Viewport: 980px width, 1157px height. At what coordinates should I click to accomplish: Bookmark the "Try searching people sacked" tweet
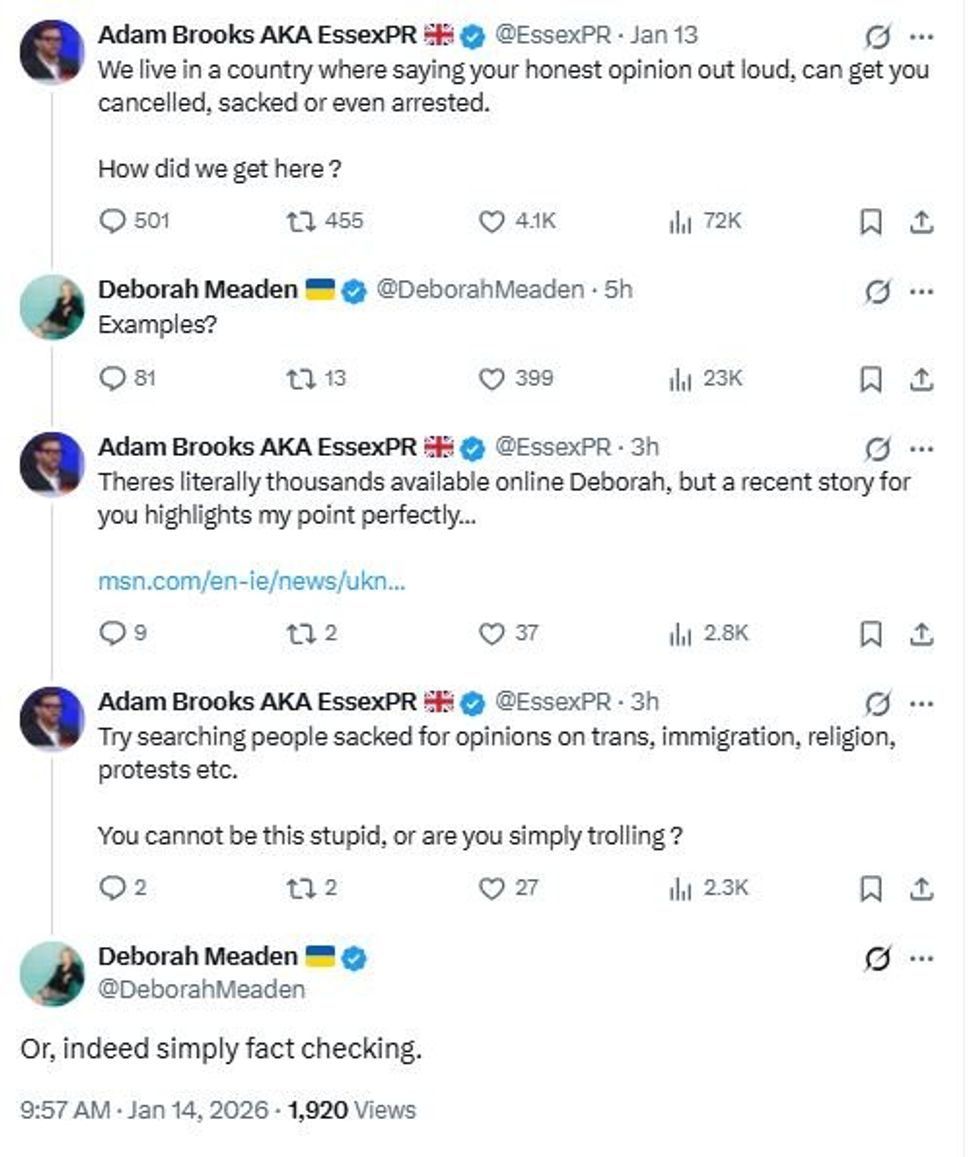[x=871, y=888]
